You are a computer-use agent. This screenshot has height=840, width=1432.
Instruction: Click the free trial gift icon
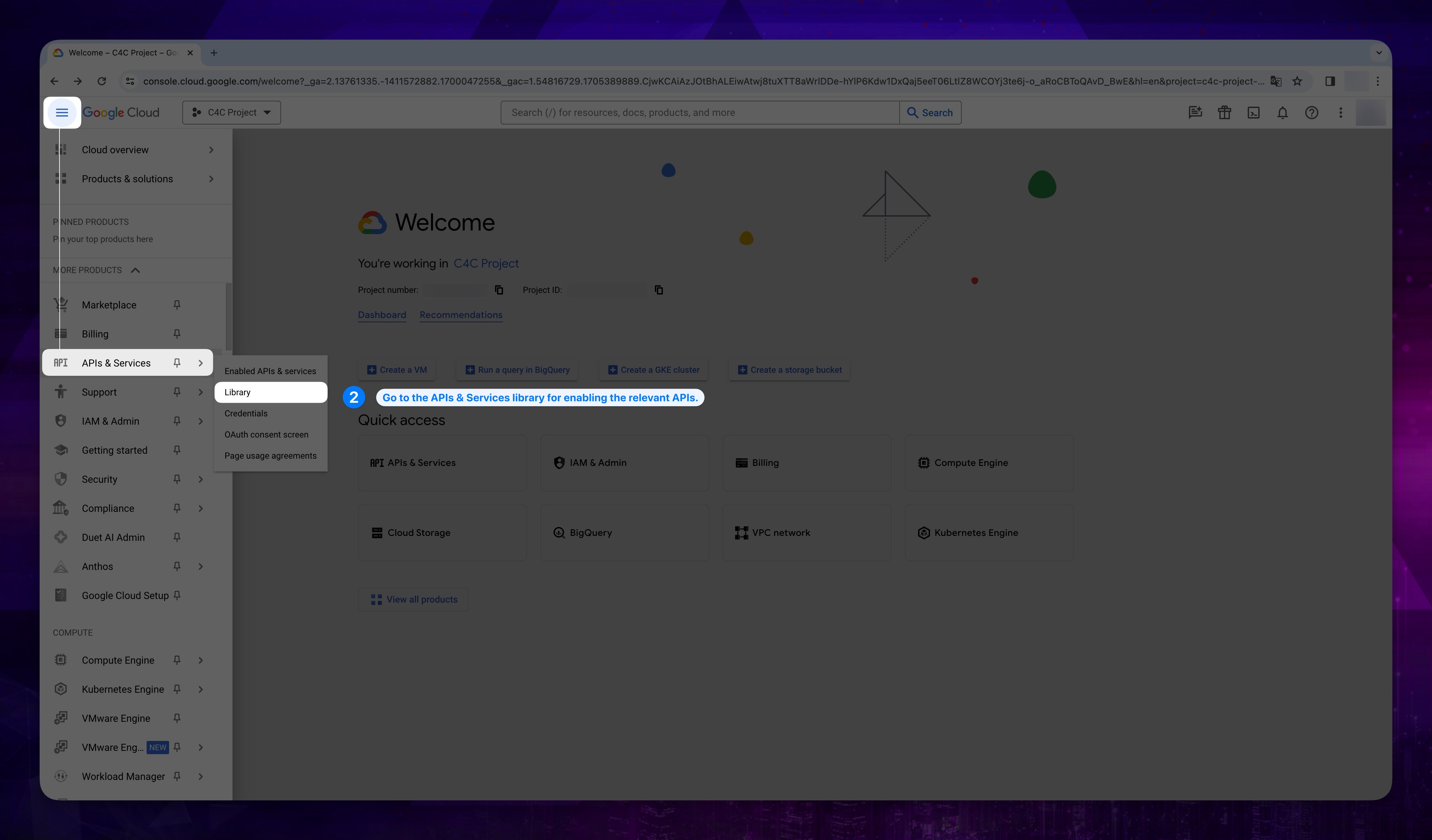1224,113
